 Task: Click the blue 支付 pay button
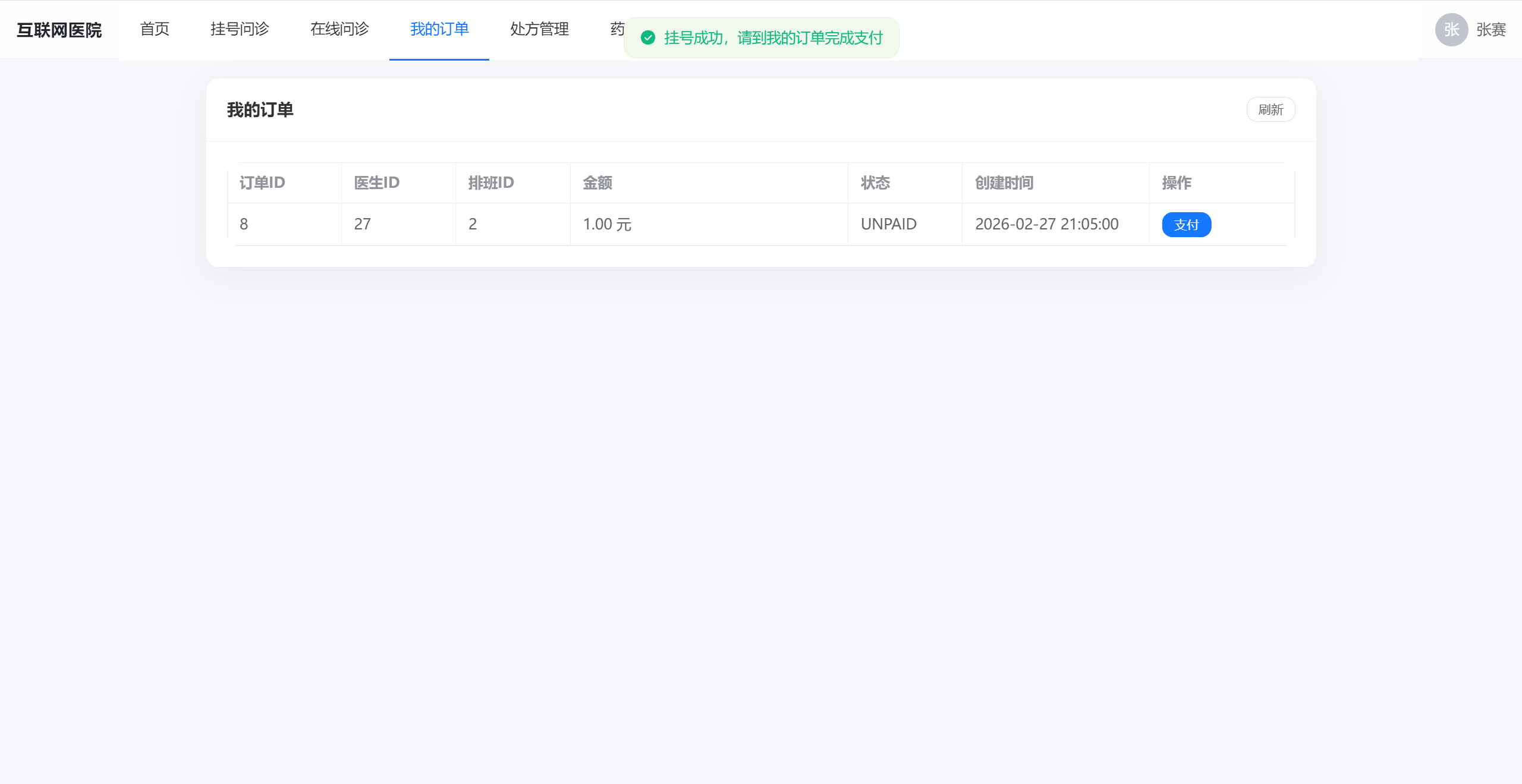coord(1186,225)
